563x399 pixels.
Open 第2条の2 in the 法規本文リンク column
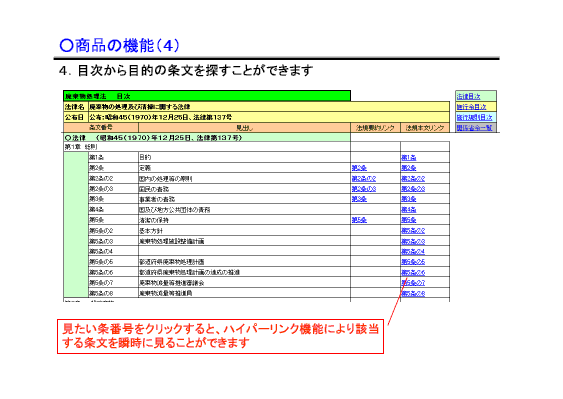tap(413, 178)
